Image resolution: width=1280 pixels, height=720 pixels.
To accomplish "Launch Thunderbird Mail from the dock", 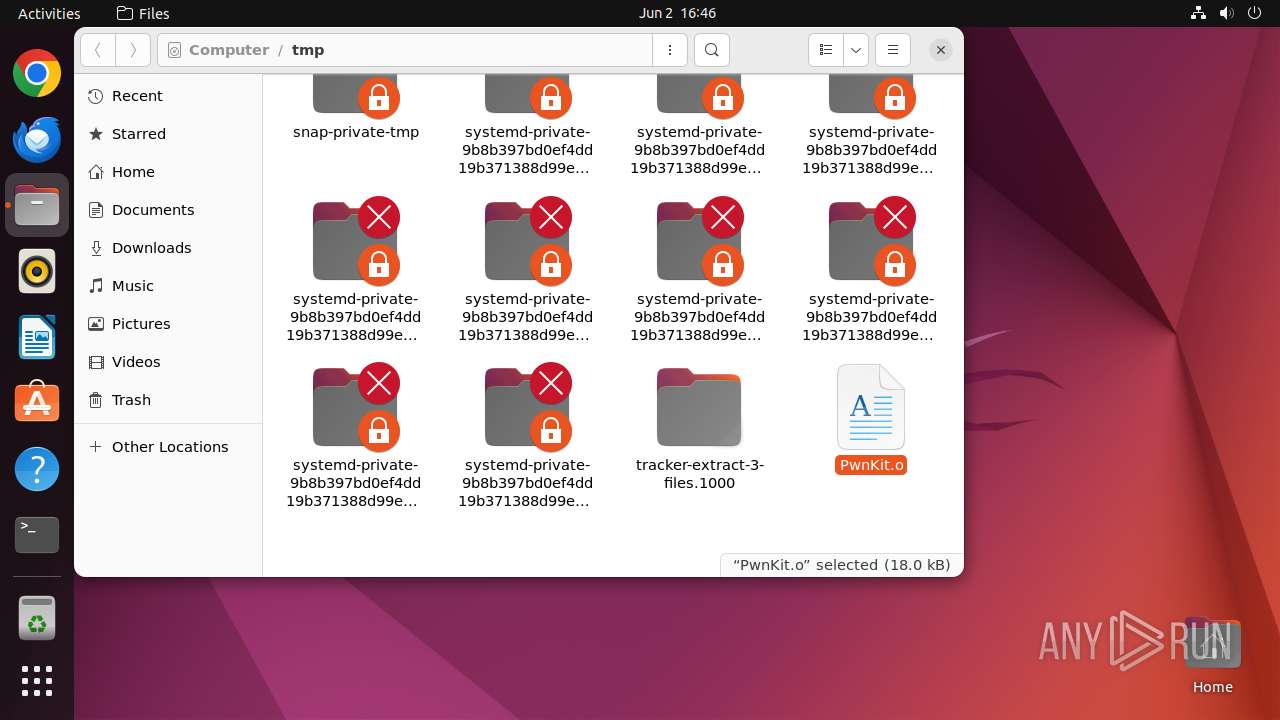I will tap(37, 140).
